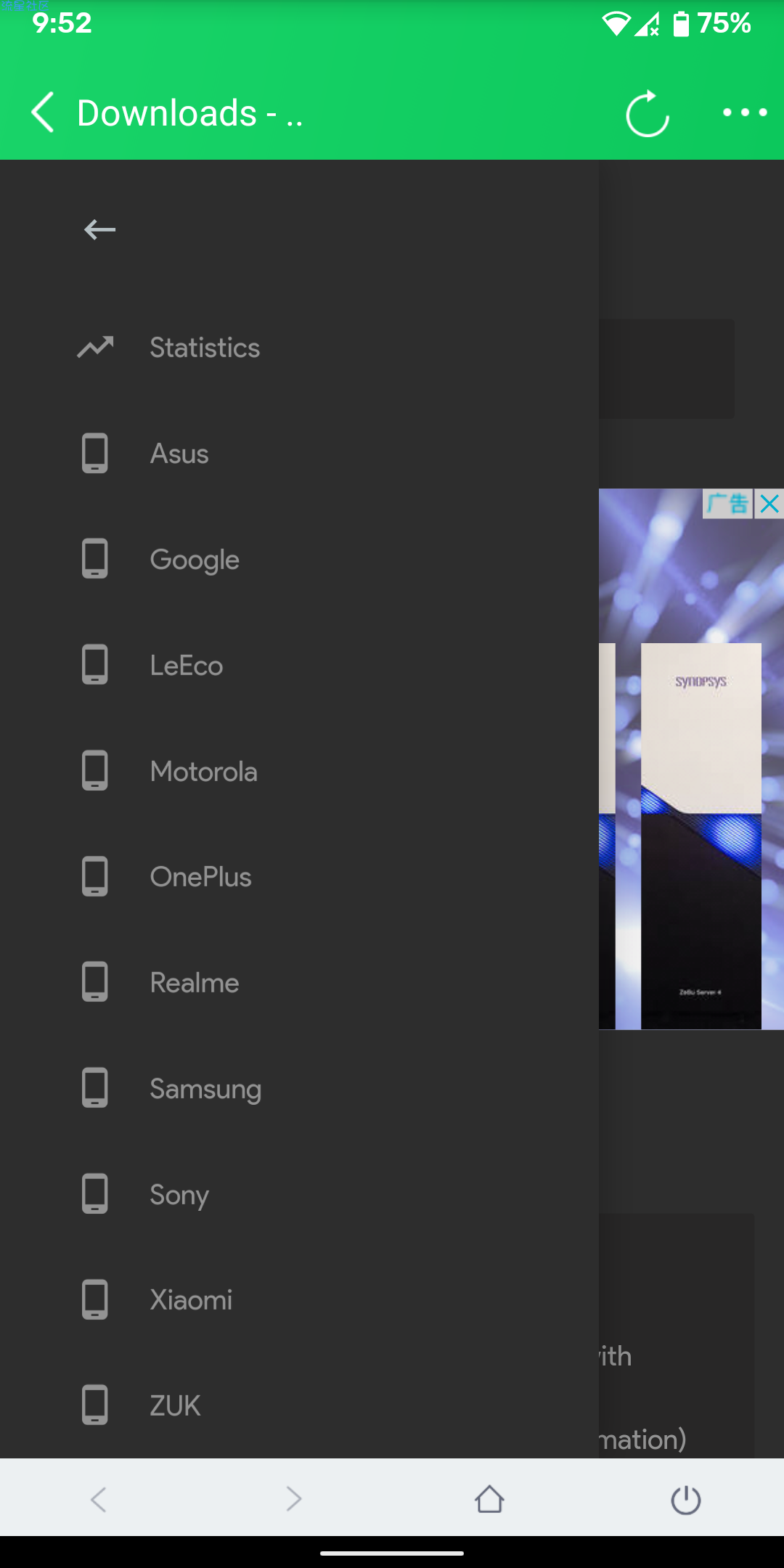This screenshot has width=784, height=1568.
Task: Go back using the header chevron
Action: 44,113
